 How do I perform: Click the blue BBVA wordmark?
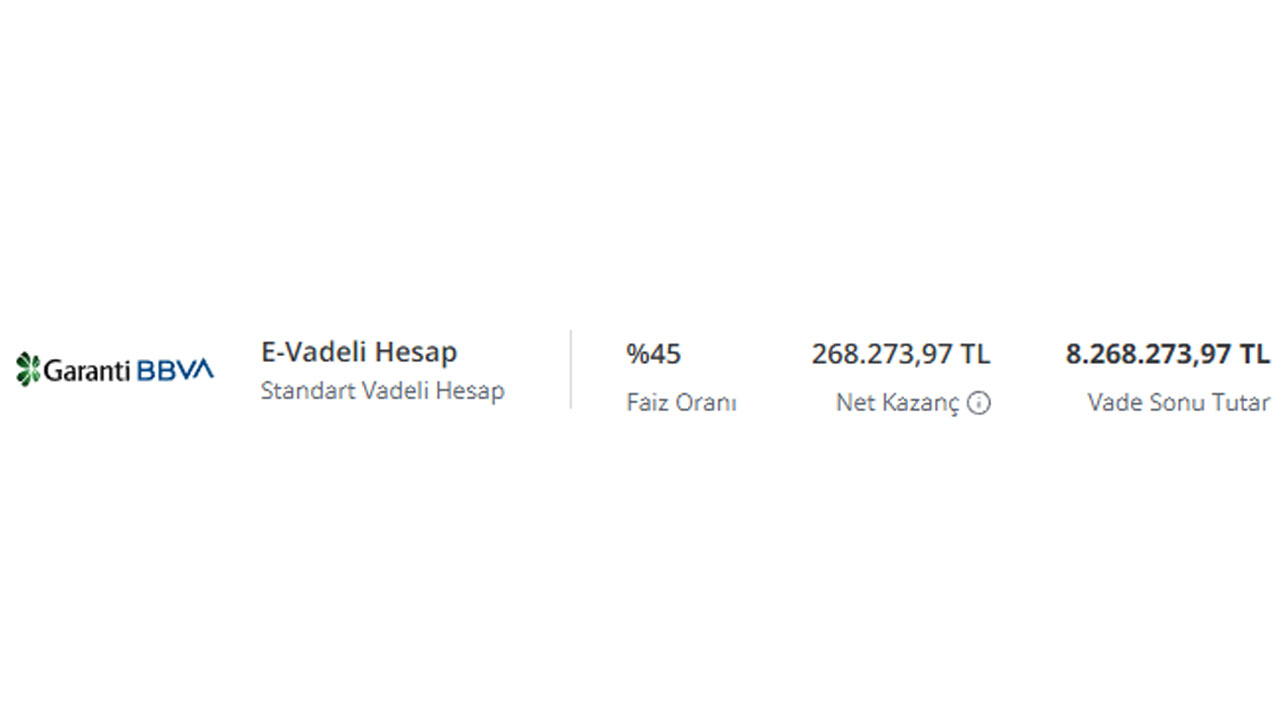175,370
